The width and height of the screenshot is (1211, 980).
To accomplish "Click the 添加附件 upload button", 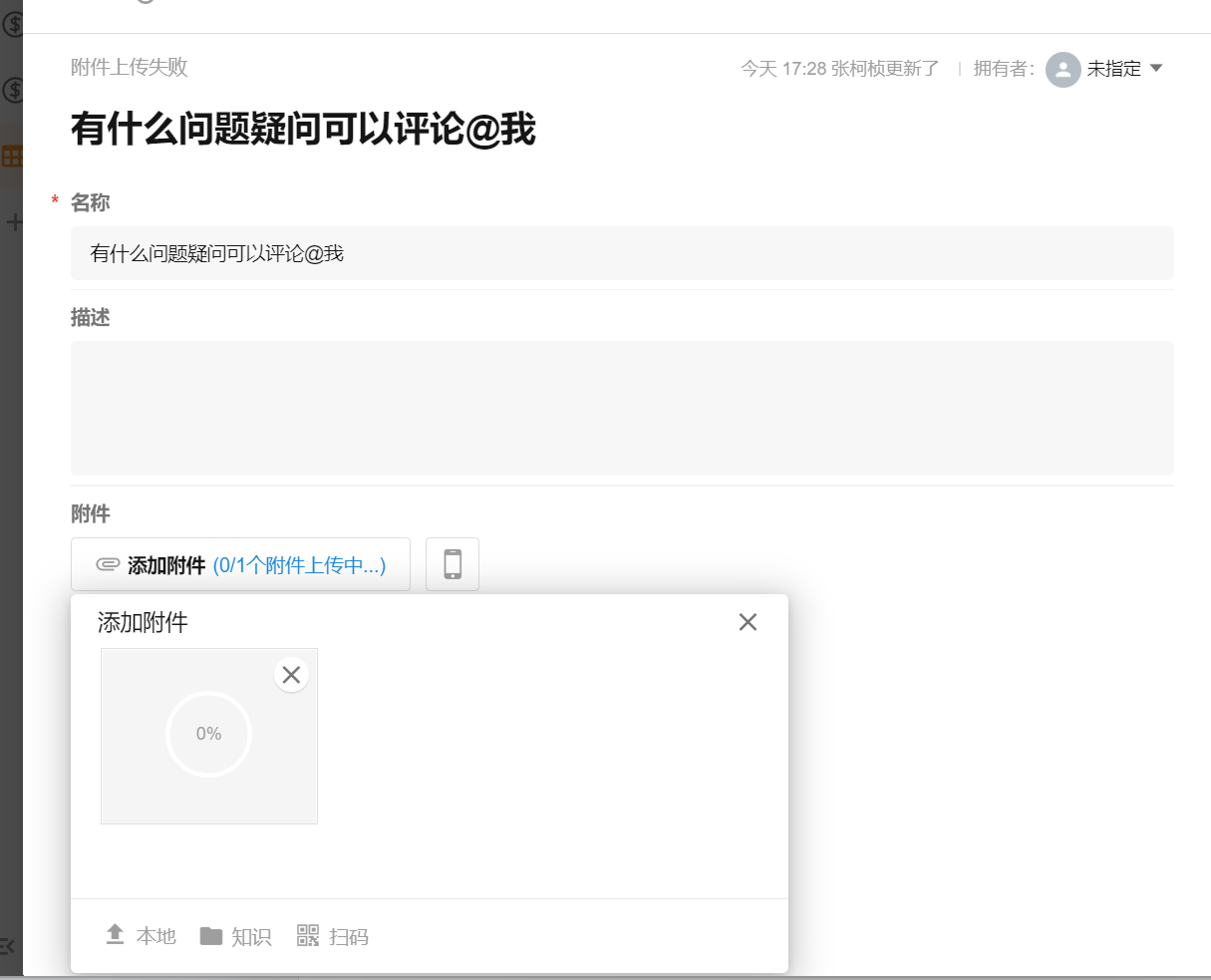I will click(x=240, y=564).
